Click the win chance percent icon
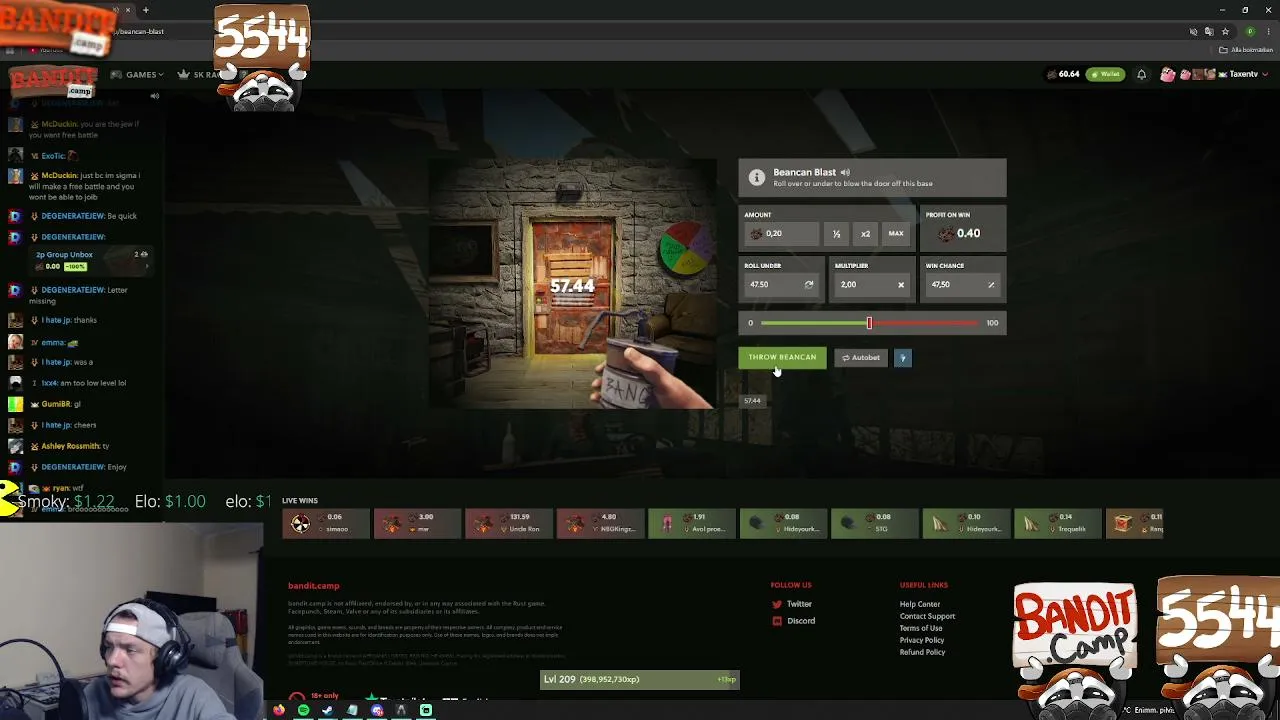 991,285
